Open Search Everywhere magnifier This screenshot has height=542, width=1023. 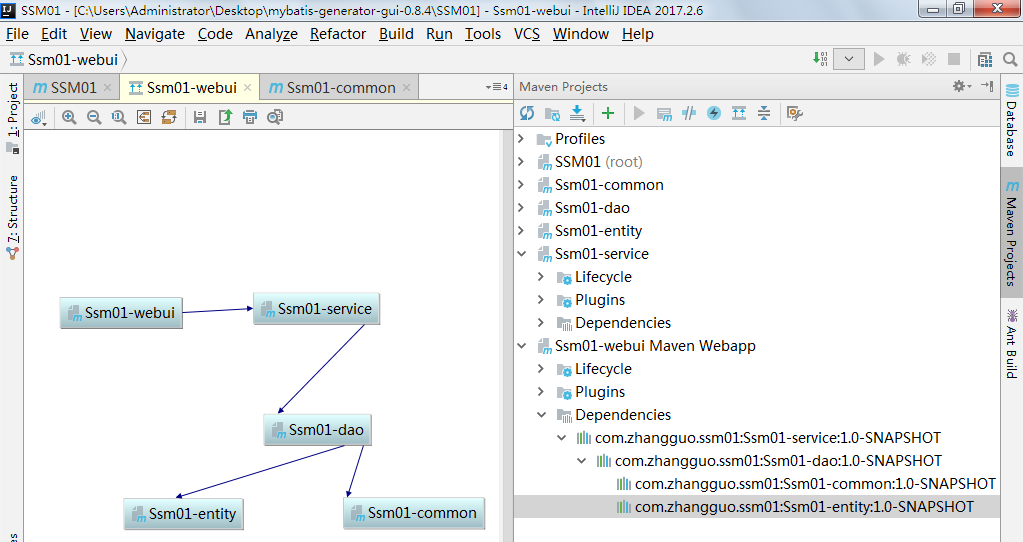1010,59
